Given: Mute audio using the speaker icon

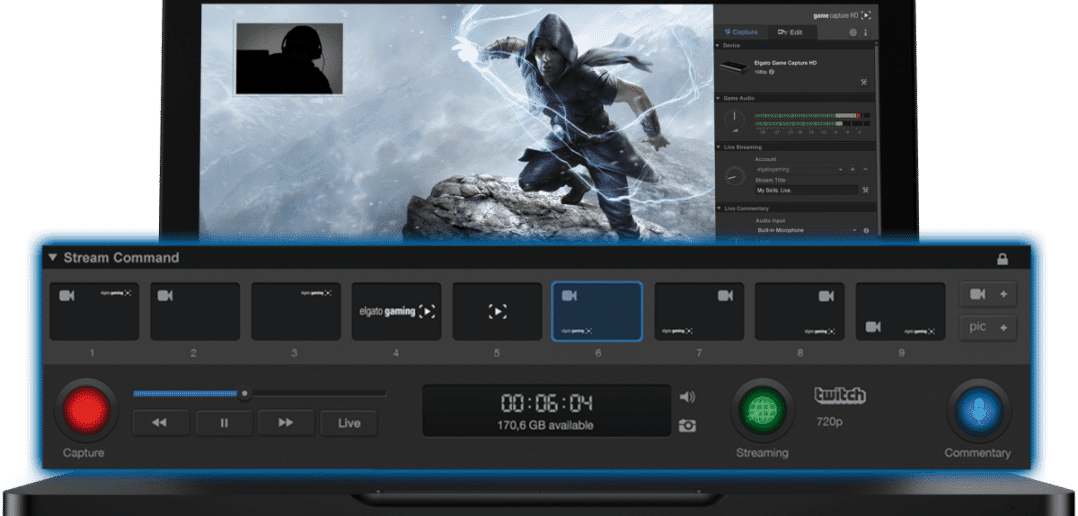Looking at the screenshot, I should click(x=687, y=397).
